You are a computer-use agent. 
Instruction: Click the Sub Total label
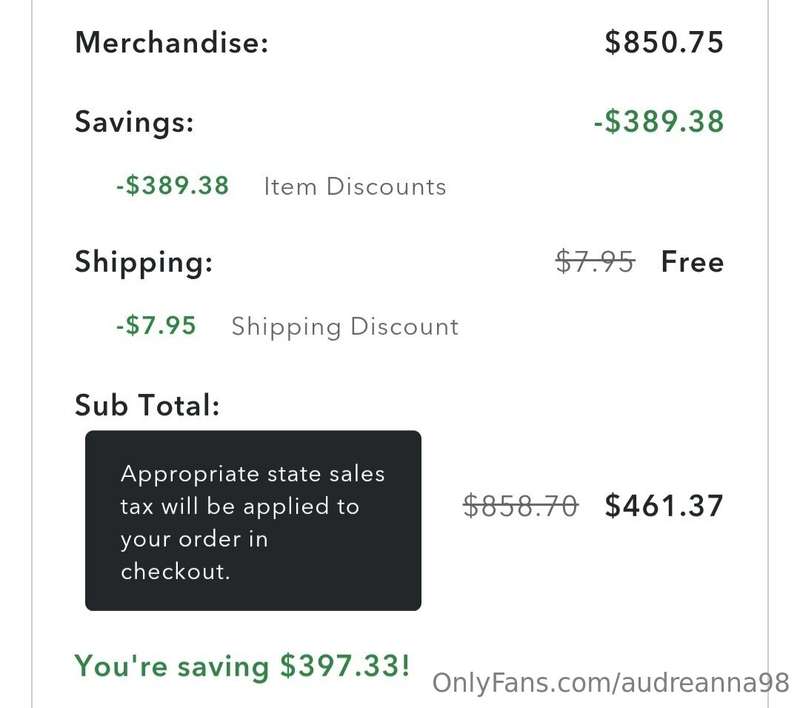[x=147, y=406]
